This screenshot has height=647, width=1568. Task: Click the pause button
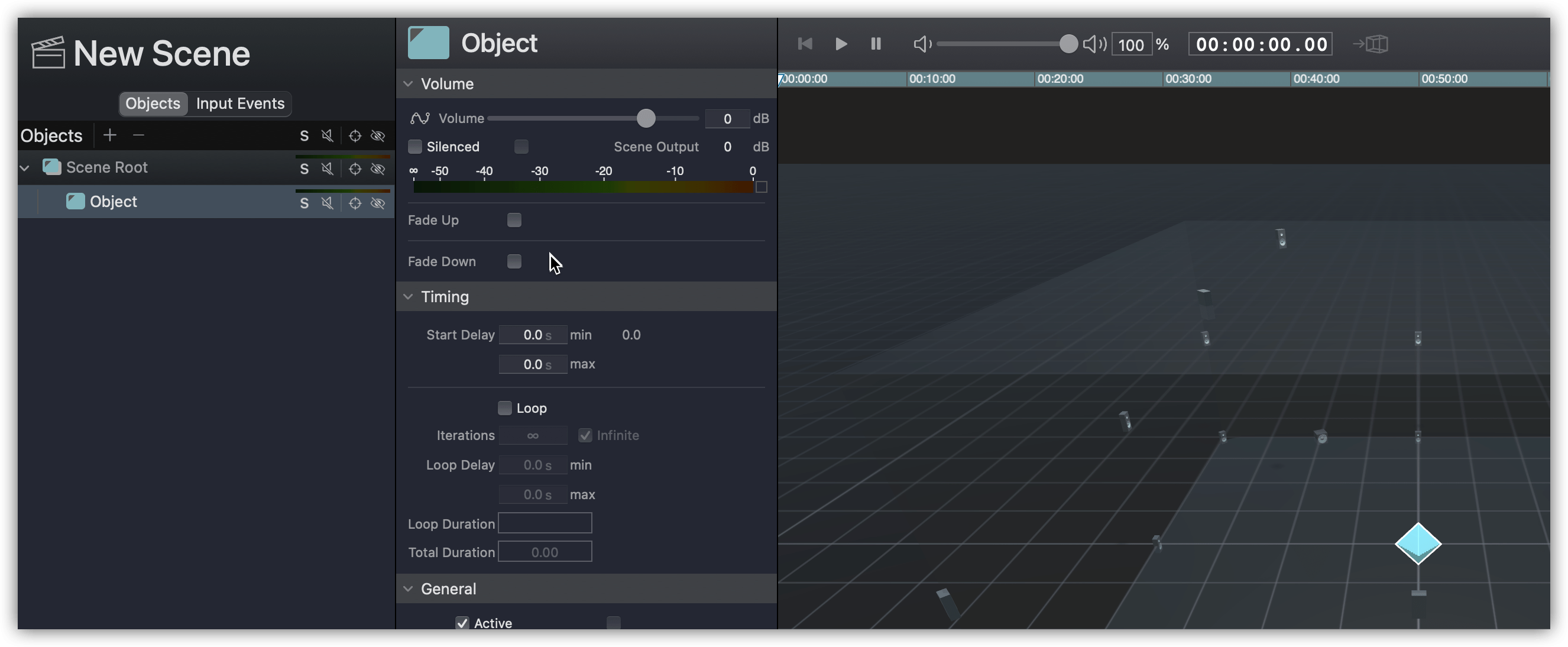(876, 44)
